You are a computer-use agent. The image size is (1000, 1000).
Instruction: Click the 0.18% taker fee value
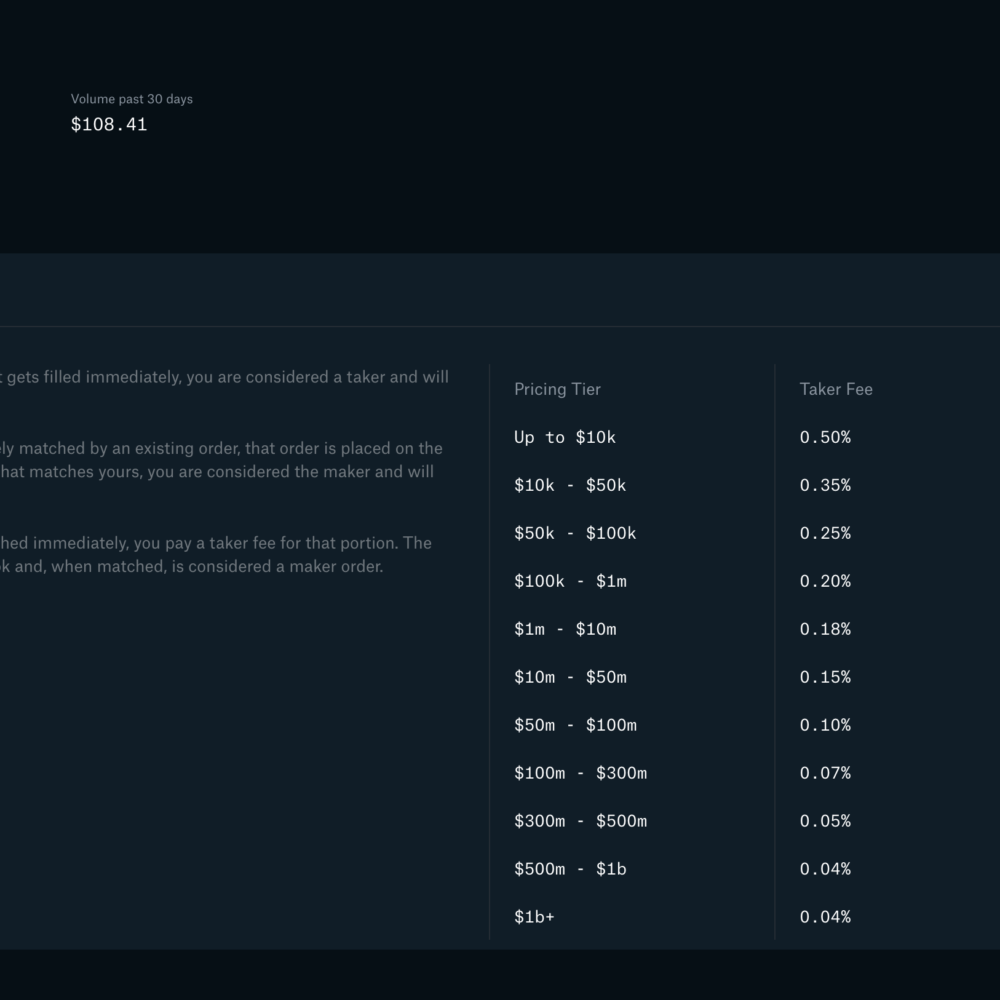[825, 629]
